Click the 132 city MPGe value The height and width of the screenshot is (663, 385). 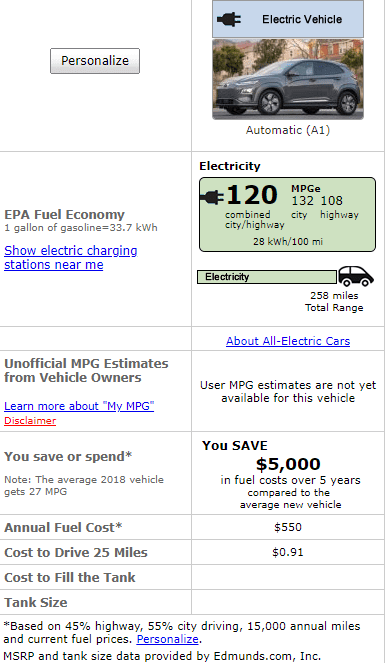click(x=302, y=200)
